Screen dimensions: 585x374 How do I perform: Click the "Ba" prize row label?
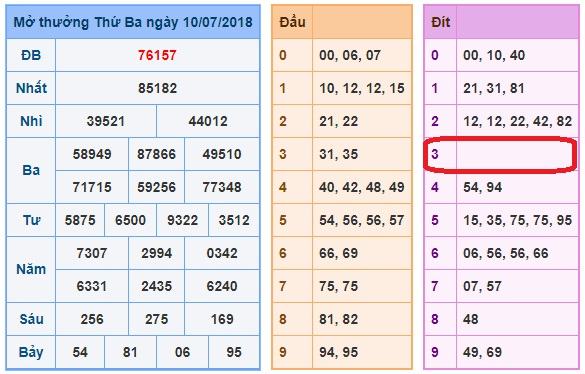click(31, 171)
